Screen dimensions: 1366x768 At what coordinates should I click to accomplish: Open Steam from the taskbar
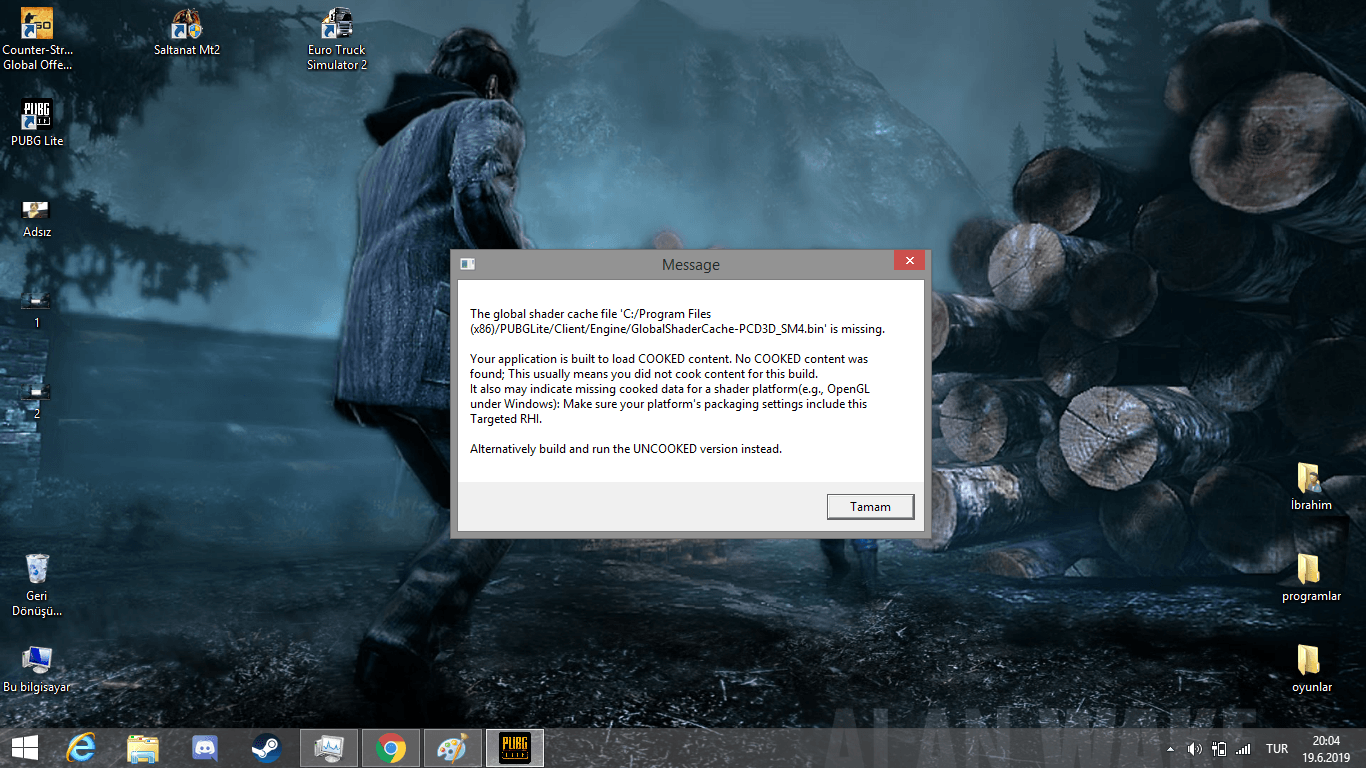266,748
